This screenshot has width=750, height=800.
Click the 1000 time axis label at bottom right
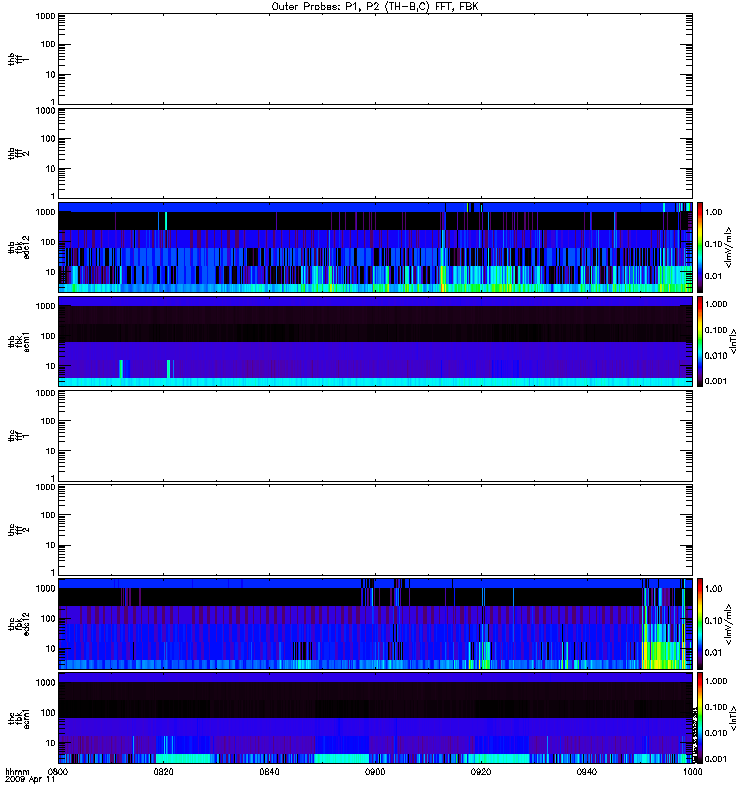click(x=692, y=772)
